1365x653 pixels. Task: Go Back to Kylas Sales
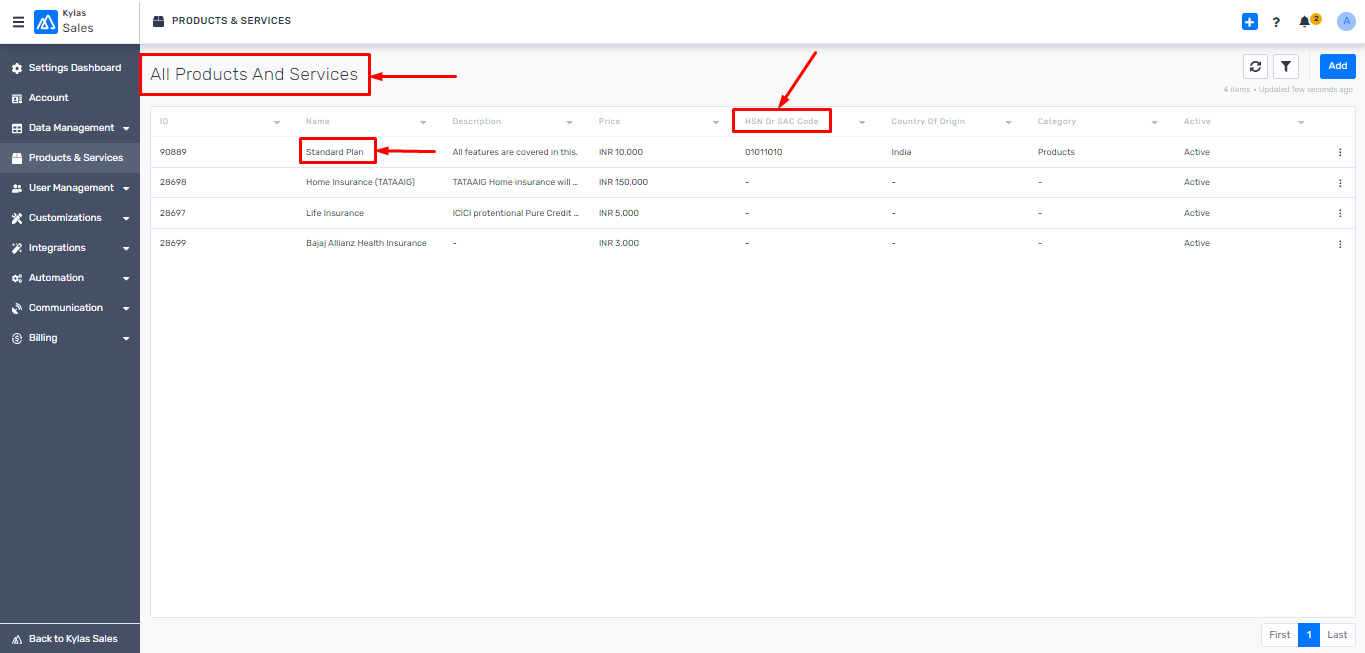(x=70, y=639)
